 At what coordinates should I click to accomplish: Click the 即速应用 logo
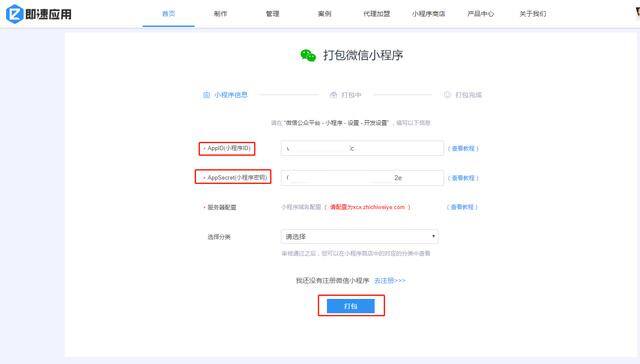(39, 14)
